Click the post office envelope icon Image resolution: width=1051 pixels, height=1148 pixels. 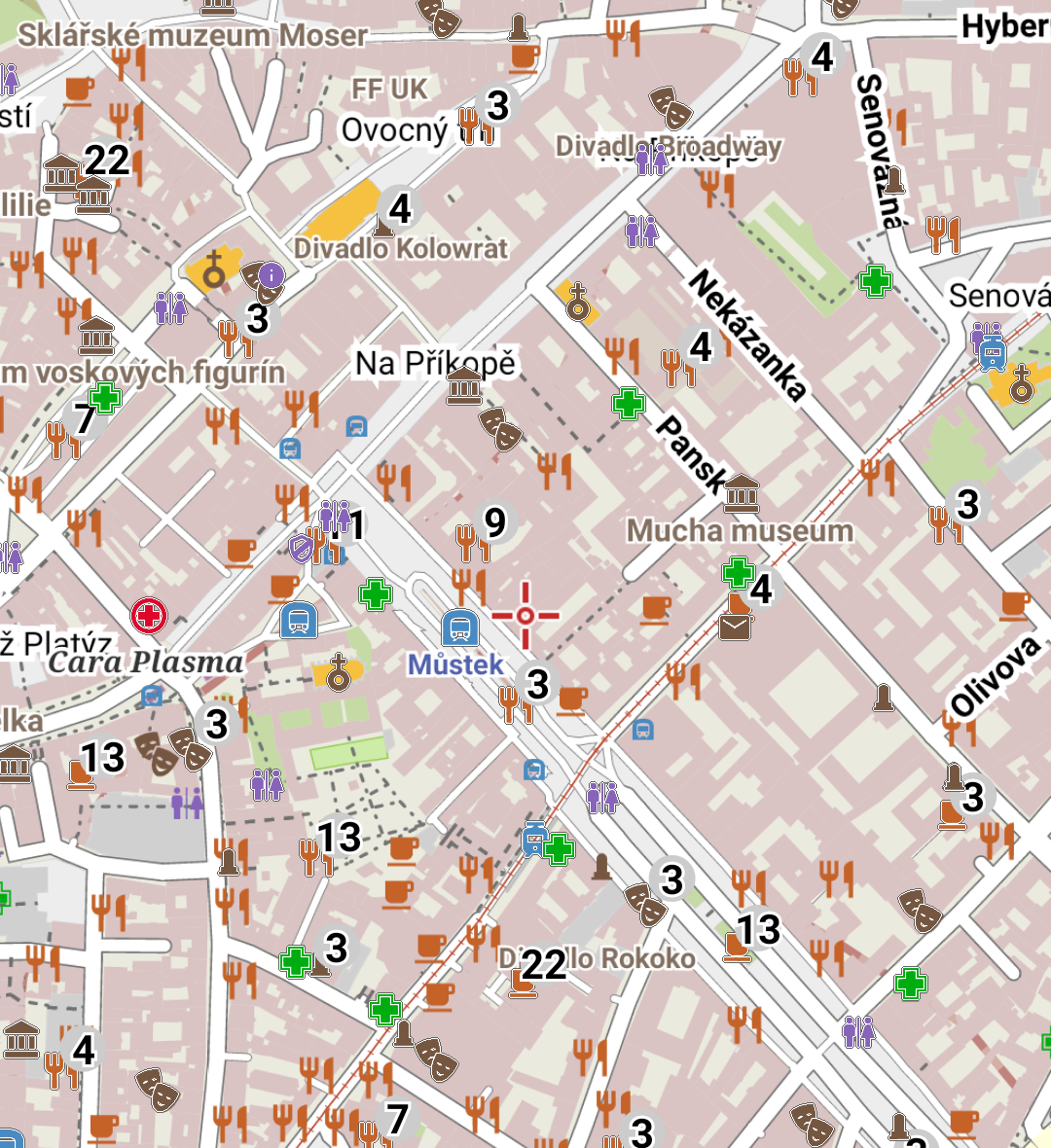coord(736,624)
